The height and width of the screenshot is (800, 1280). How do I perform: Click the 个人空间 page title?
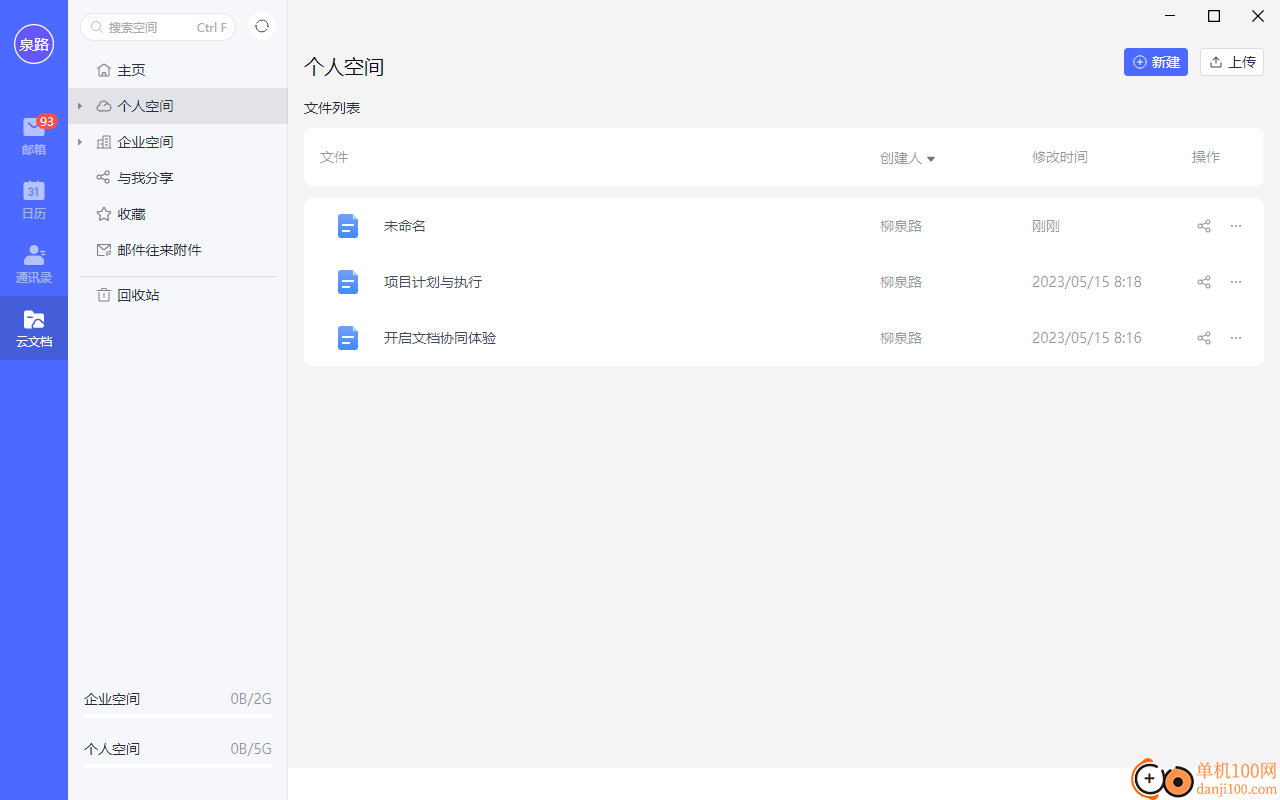(x=344, y=67)
